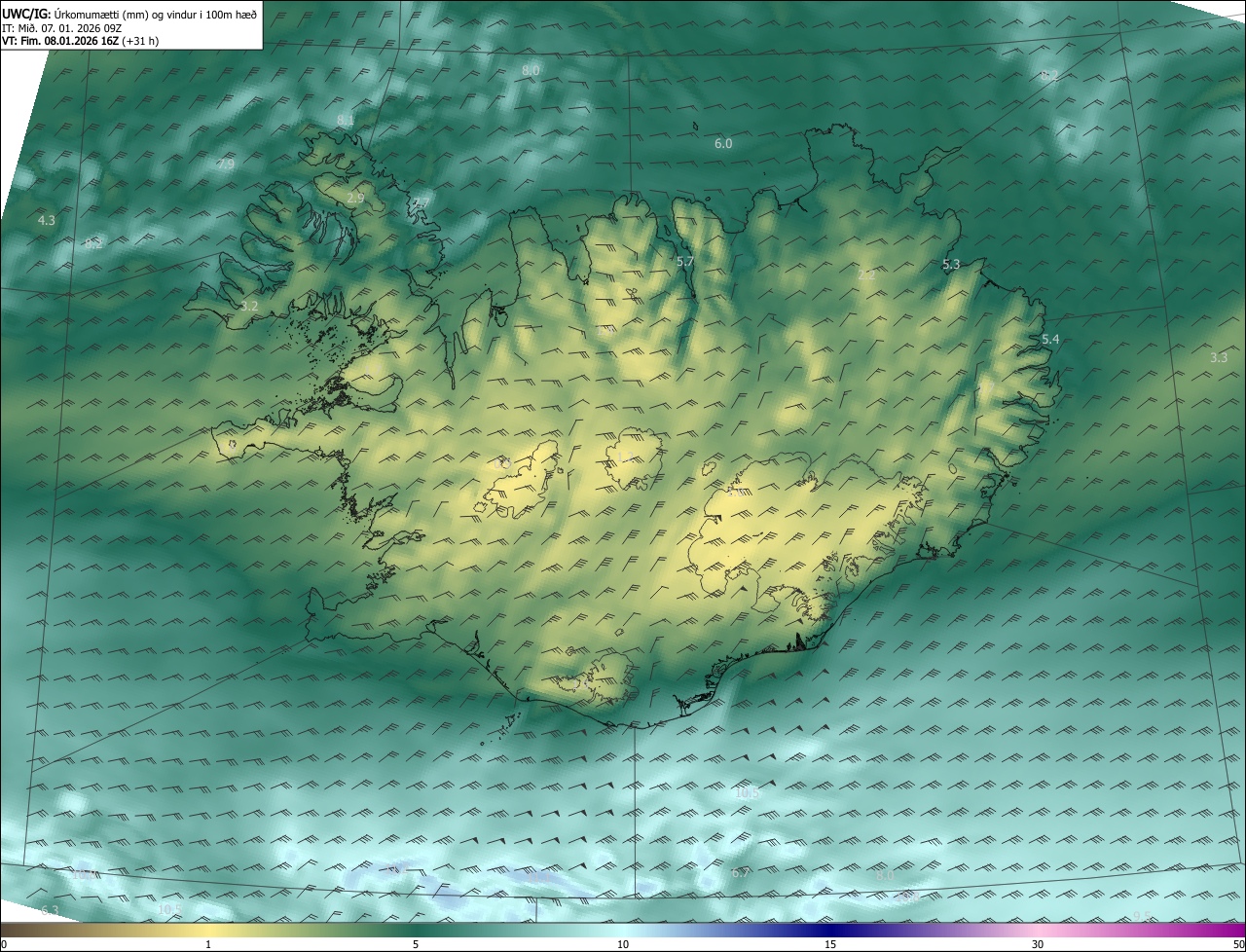Click the color scale tick label 1
The image size is (1246, 952).
[x=208, y=944]
